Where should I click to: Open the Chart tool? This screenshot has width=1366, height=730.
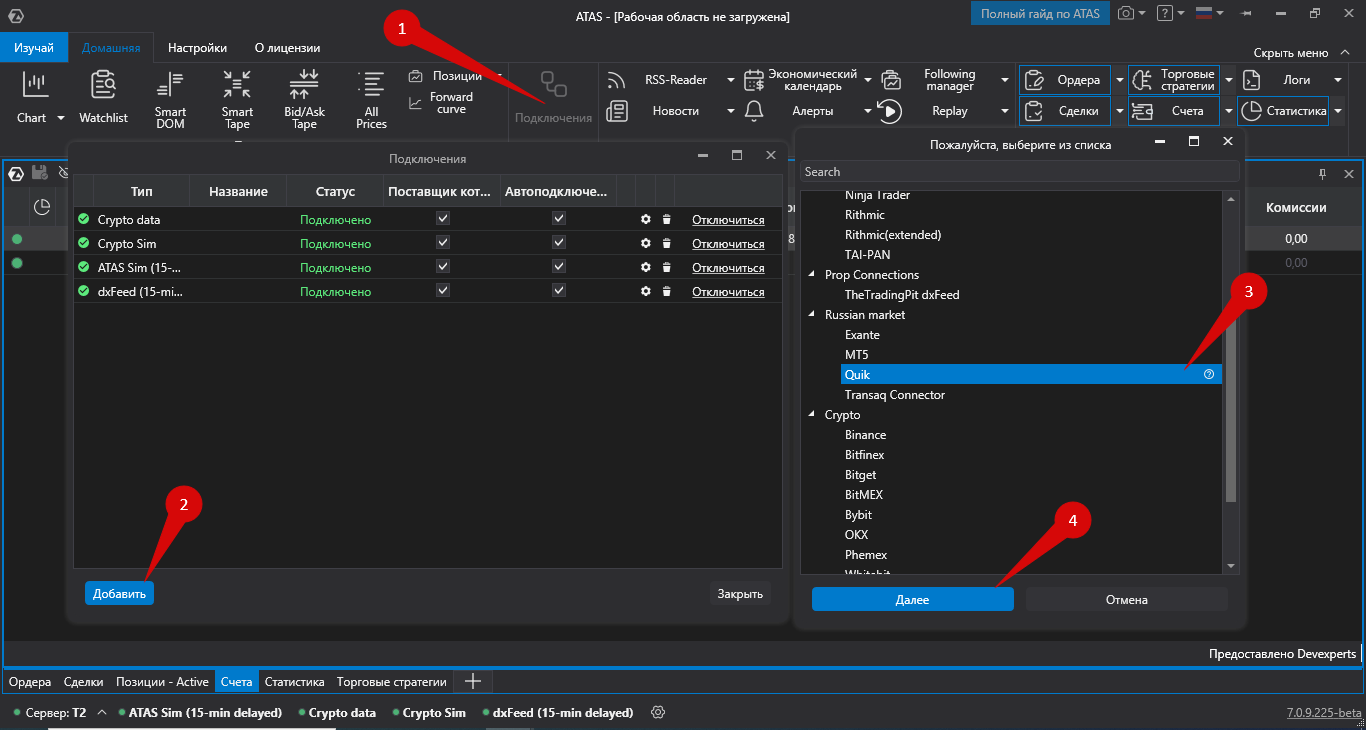(x=35, y=98)
